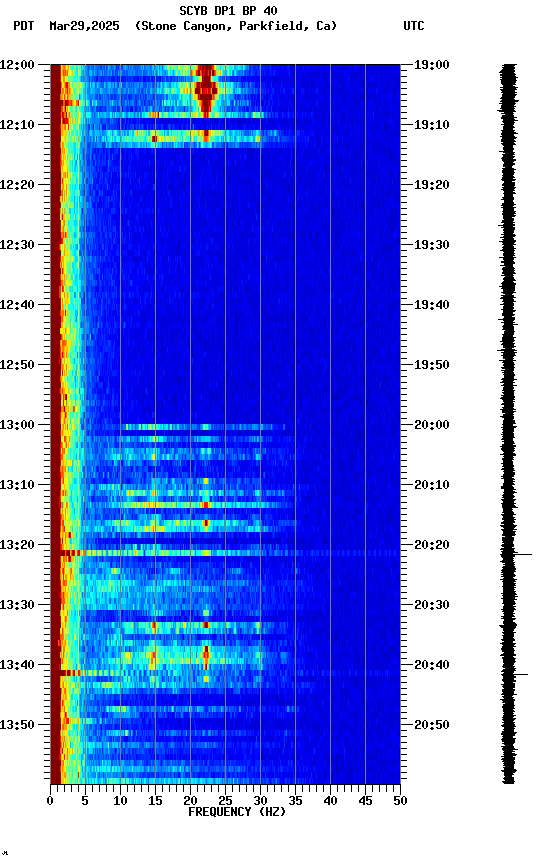Select the "13:30" PDT time label
Image resolution: width=552 pixels, height=864 pixels.
click(17, 605)
